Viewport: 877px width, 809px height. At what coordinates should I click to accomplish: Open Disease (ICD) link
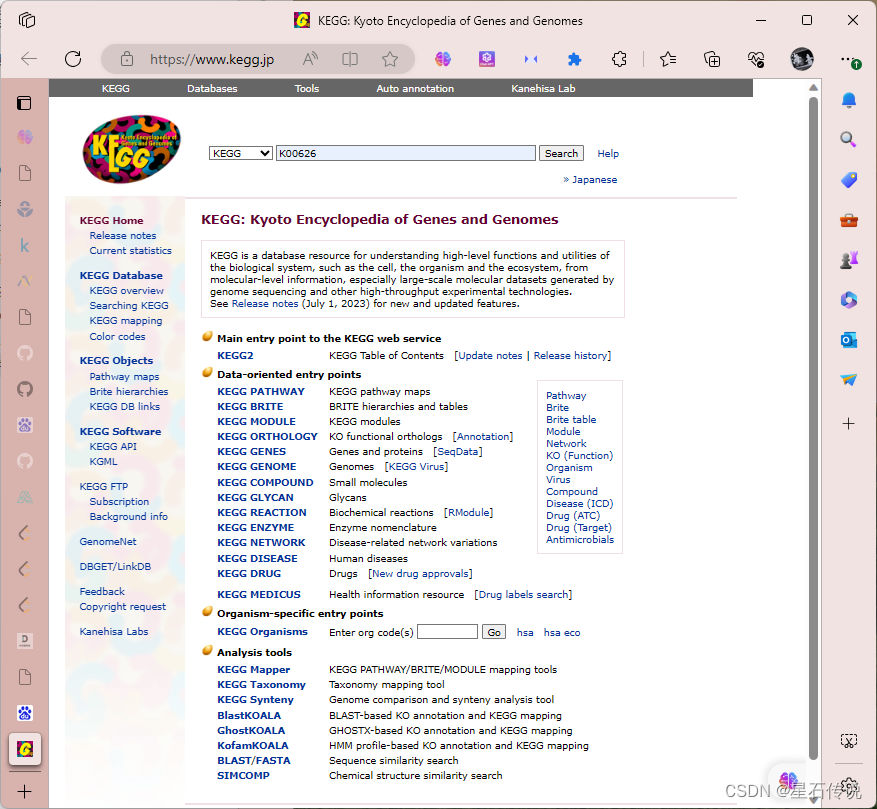click(x=579, y=504)
